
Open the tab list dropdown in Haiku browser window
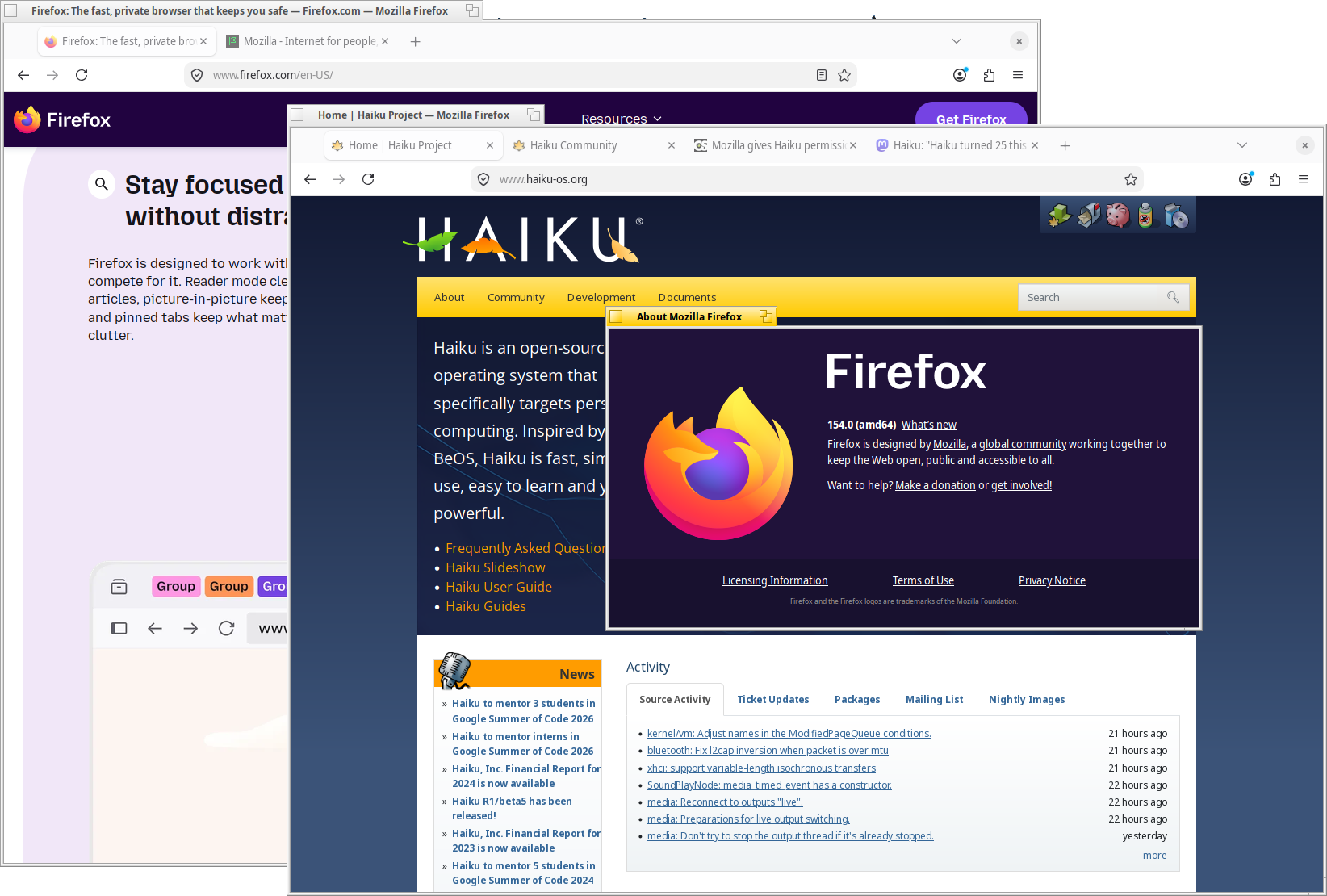[1242, 145]
